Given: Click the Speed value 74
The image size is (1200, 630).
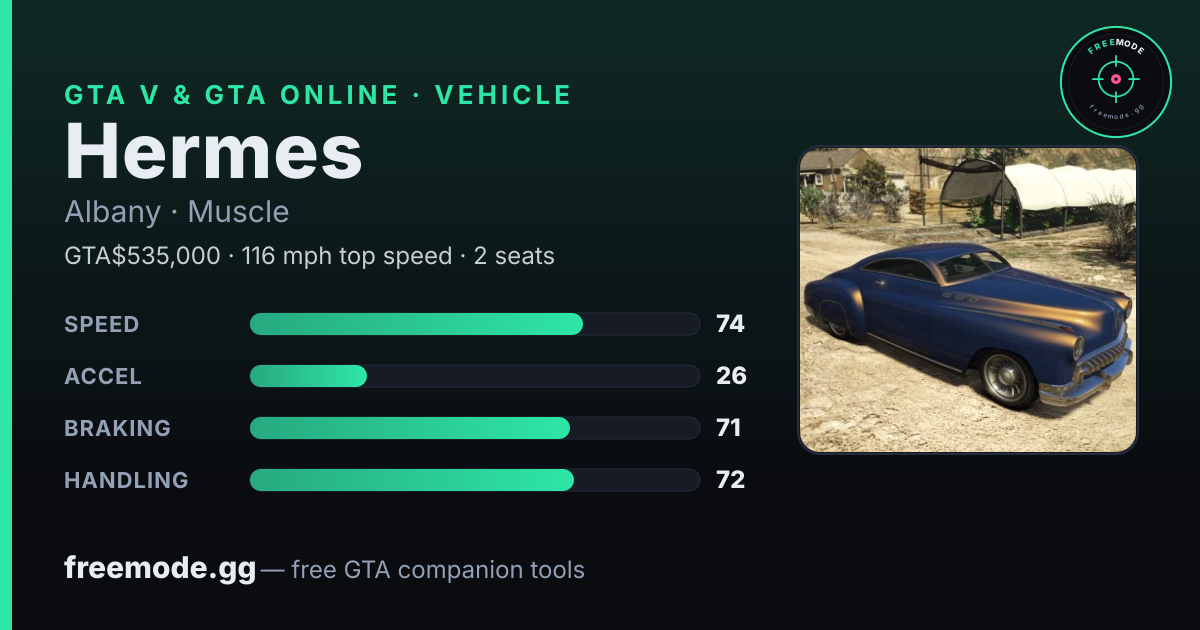Looking at the screenshot, I should click(730, 324).
